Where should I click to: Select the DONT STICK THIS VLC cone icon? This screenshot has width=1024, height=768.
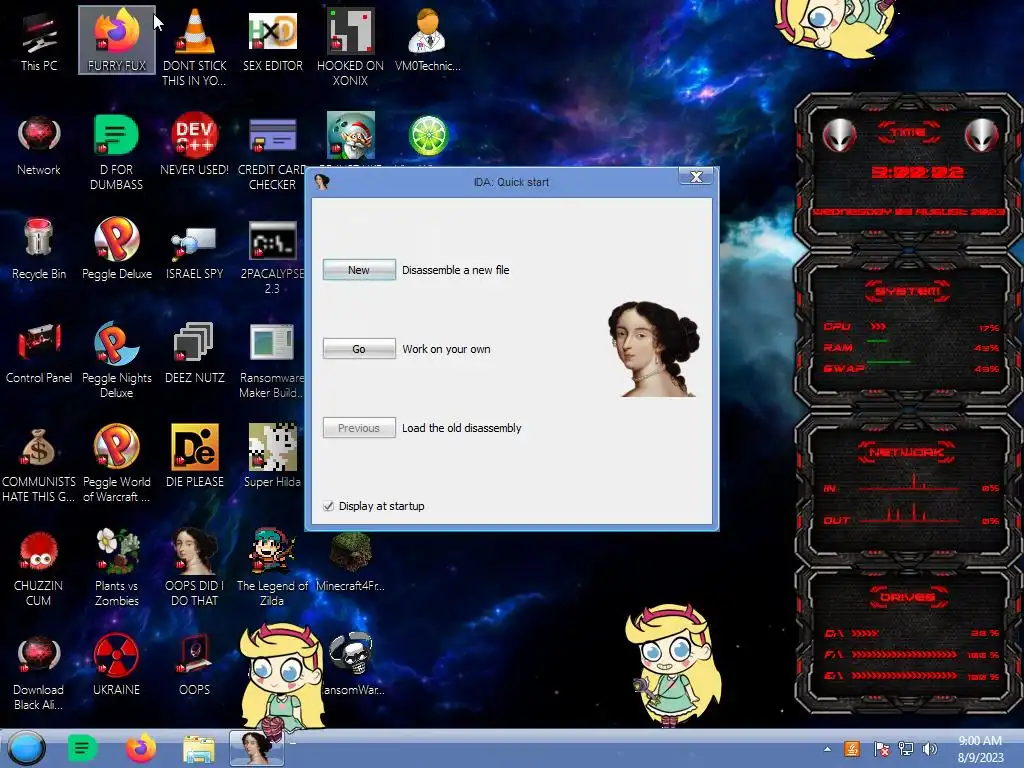click(x=195, y=47)
